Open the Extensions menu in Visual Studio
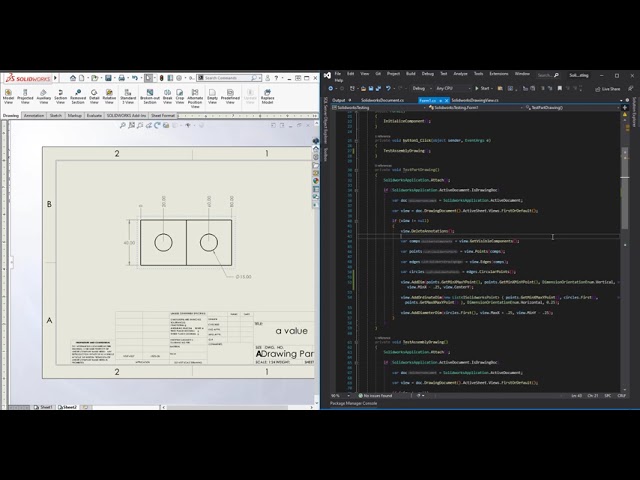This screenshot has width=640, height=480. 498,74
